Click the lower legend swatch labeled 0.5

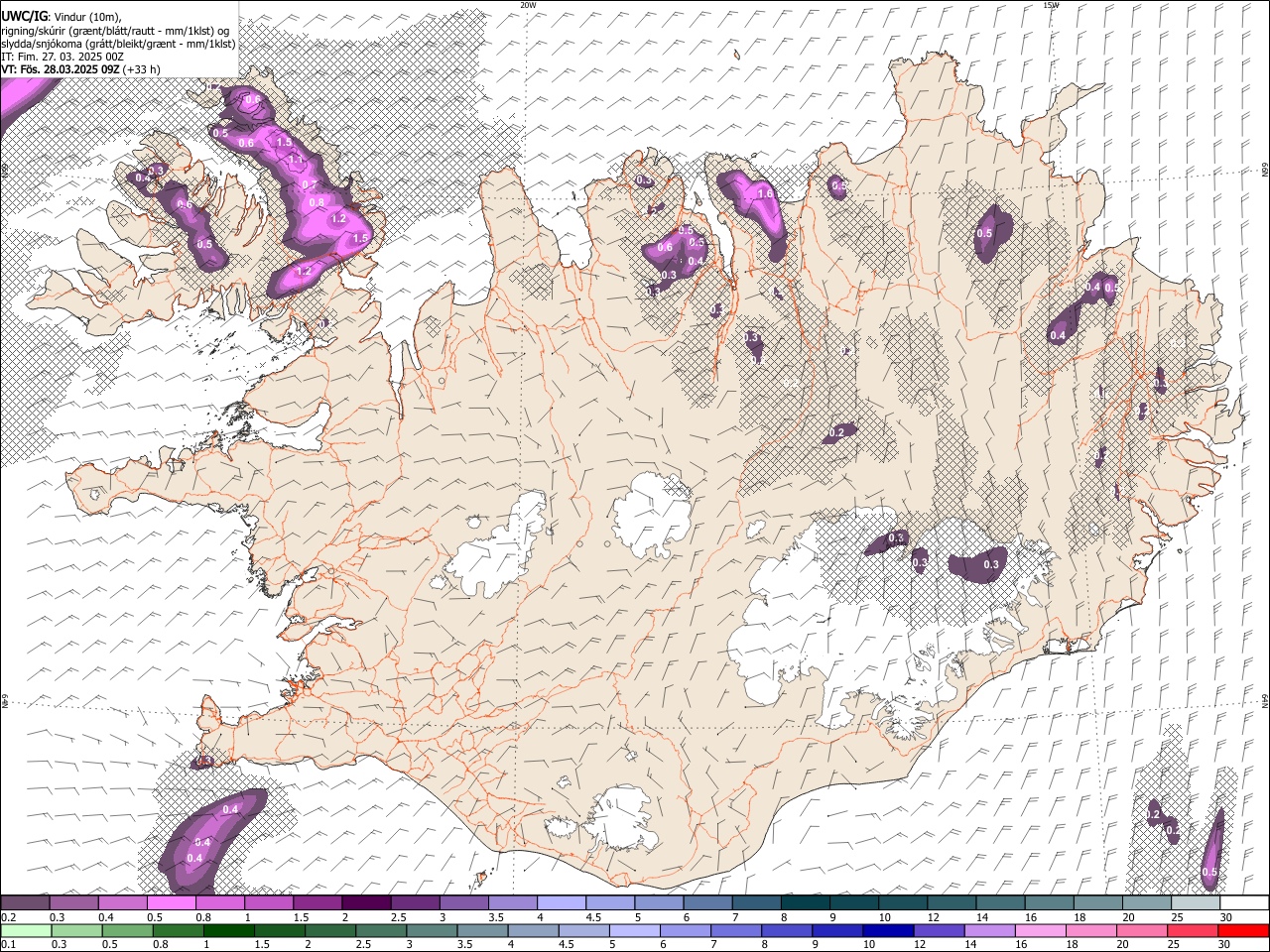click(127, 930)
